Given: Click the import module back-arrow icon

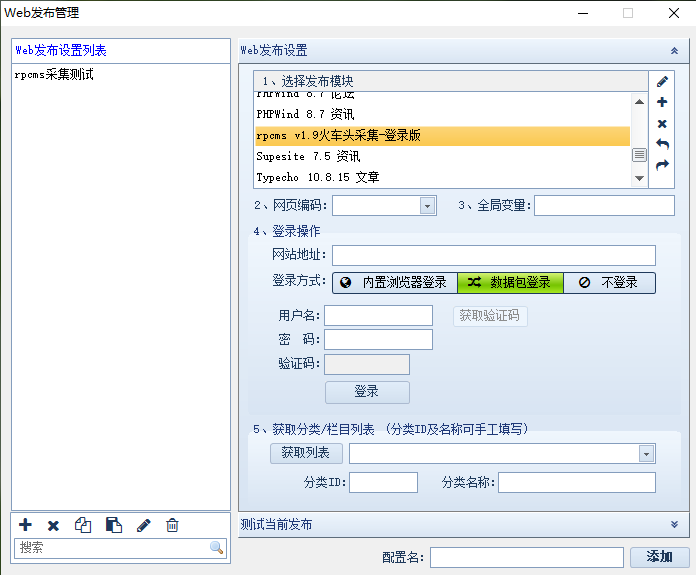Looking at the screenshot, I should point(662,144).
